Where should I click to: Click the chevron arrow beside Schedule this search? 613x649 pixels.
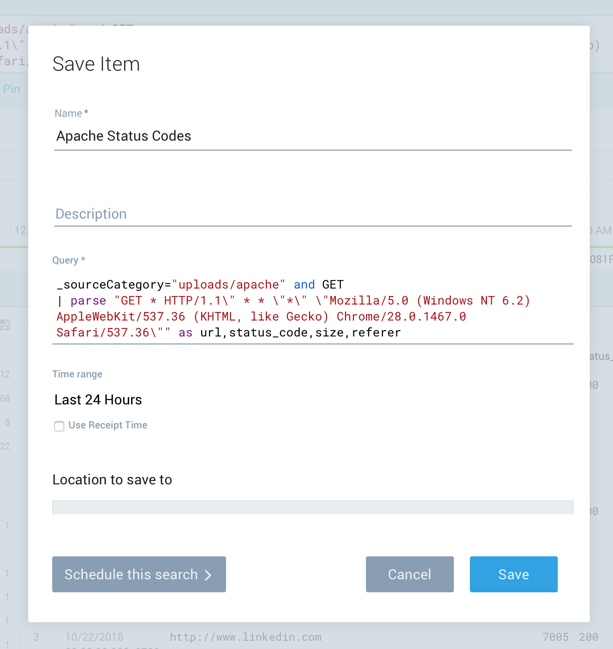tap(208, 575)
